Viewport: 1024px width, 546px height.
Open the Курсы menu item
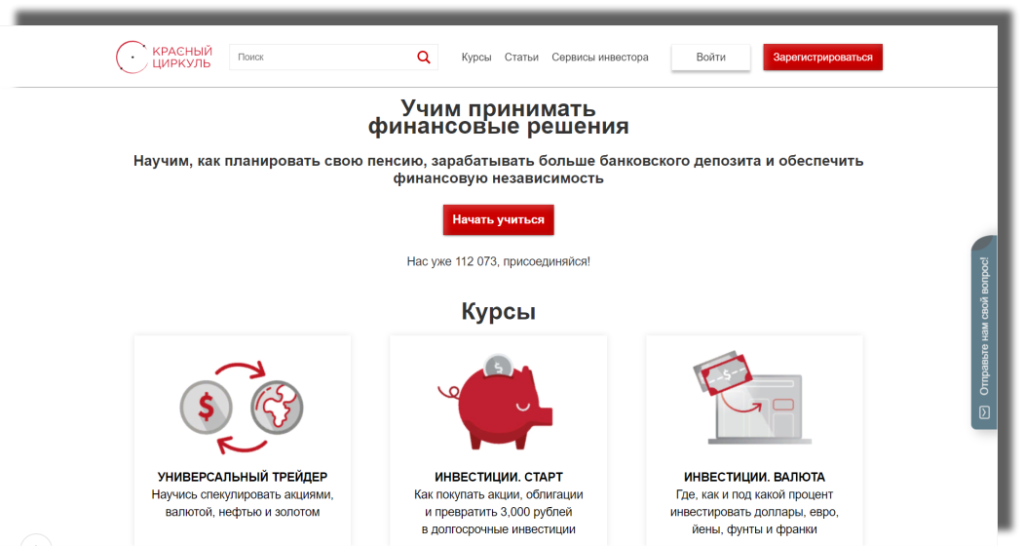coord(476,57)
